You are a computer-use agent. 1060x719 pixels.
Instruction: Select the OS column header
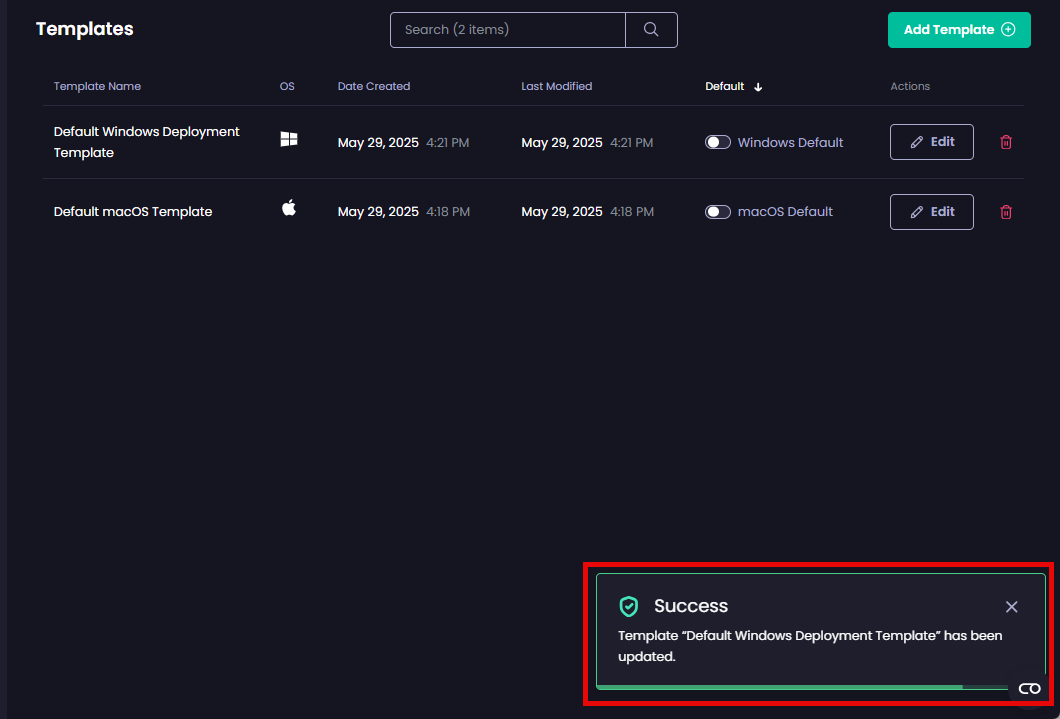(x=287, y=86)
